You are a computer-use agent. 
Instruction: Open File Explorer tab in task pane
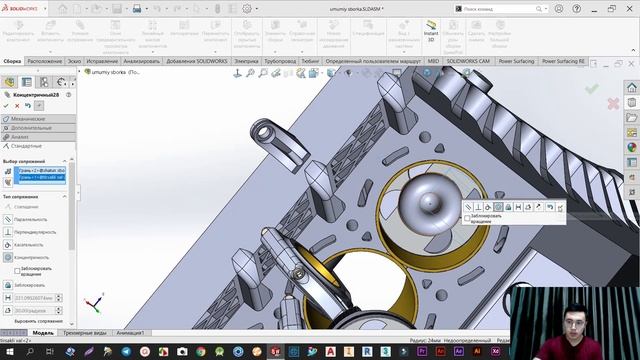[x=632, y=118]
